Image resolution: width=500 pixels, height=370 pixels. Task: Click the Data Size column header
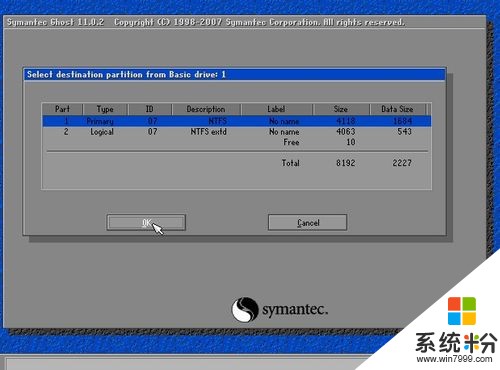tap(397, 109)
